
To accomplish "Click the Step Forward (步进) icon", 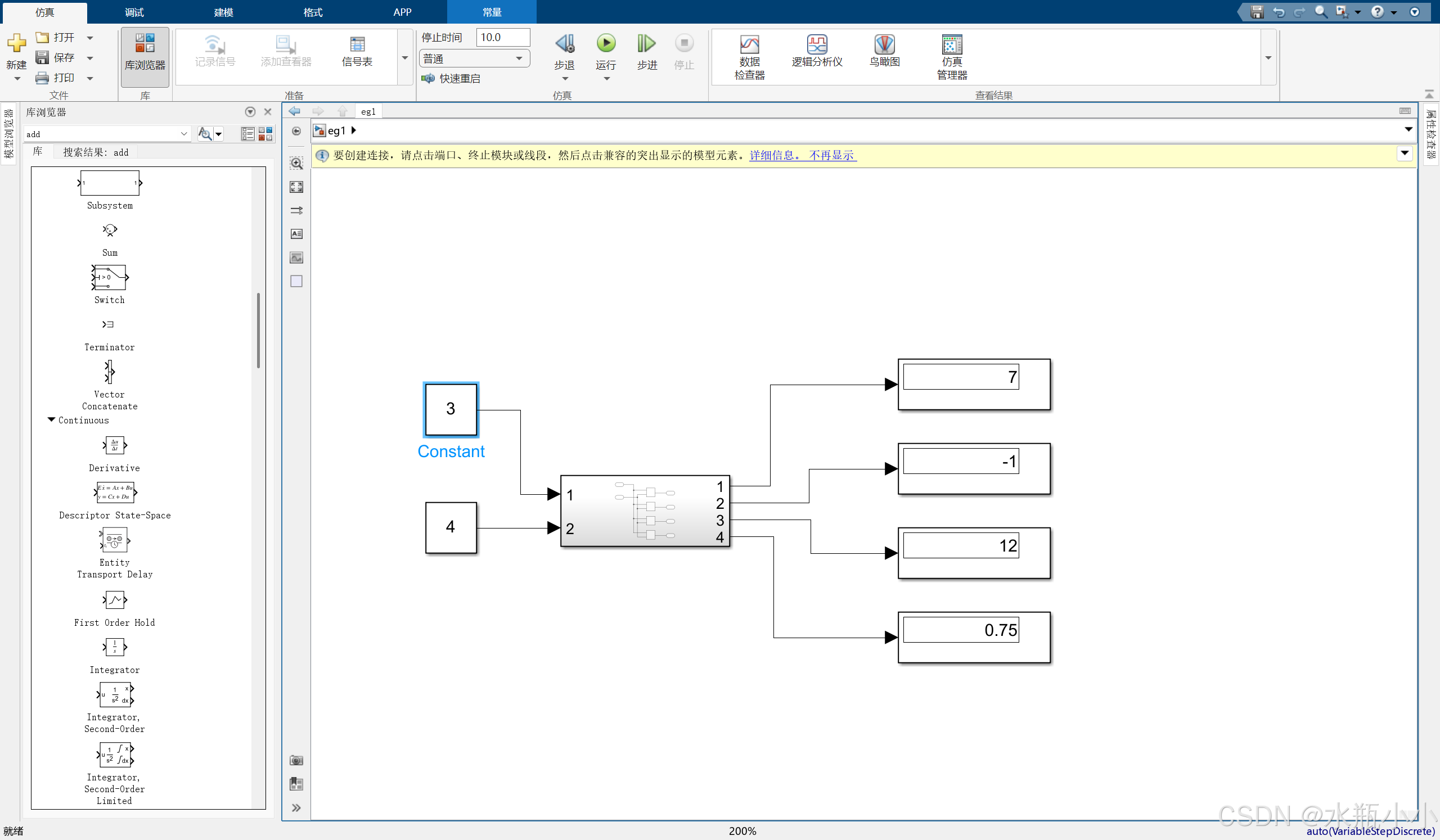I will 646,43.
